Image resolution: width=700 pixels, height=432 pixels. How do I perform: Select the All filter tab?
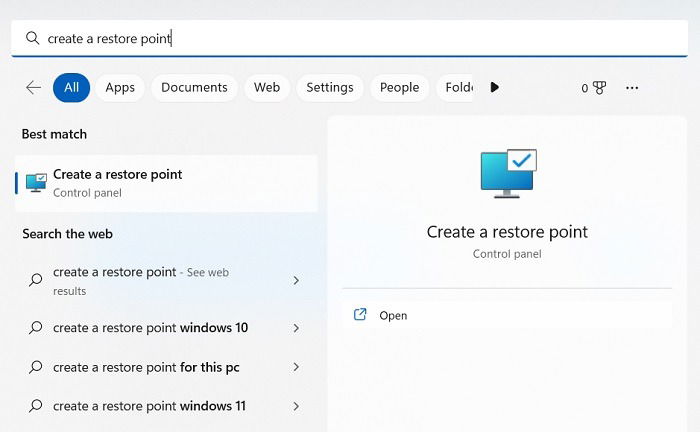click(71, 87)
